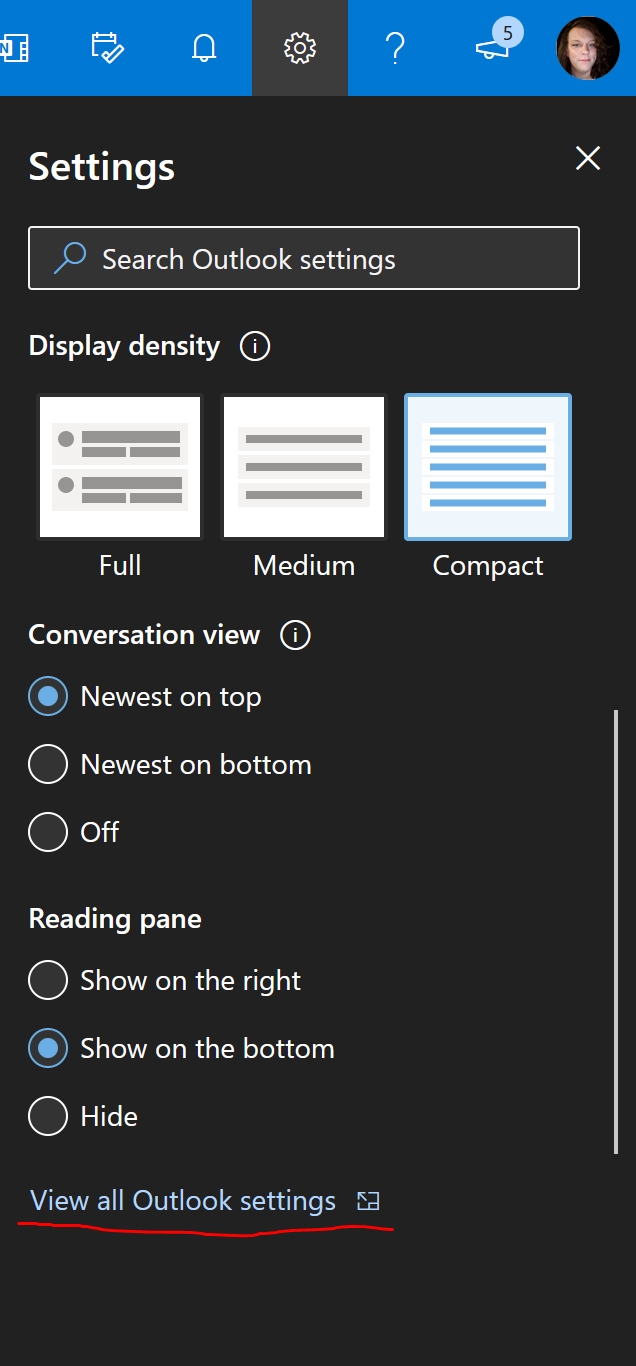Select the Compact display density option

(488, 467)
